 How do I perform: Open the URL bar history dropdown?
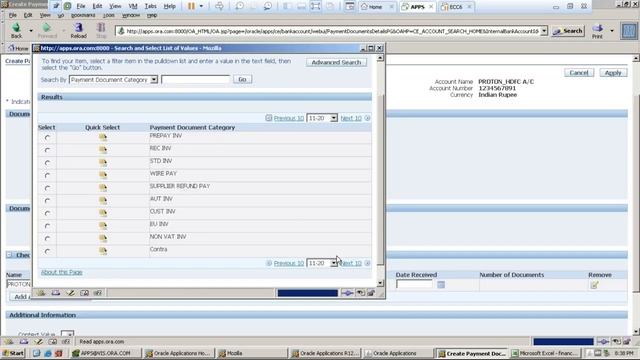click(544, 31)
